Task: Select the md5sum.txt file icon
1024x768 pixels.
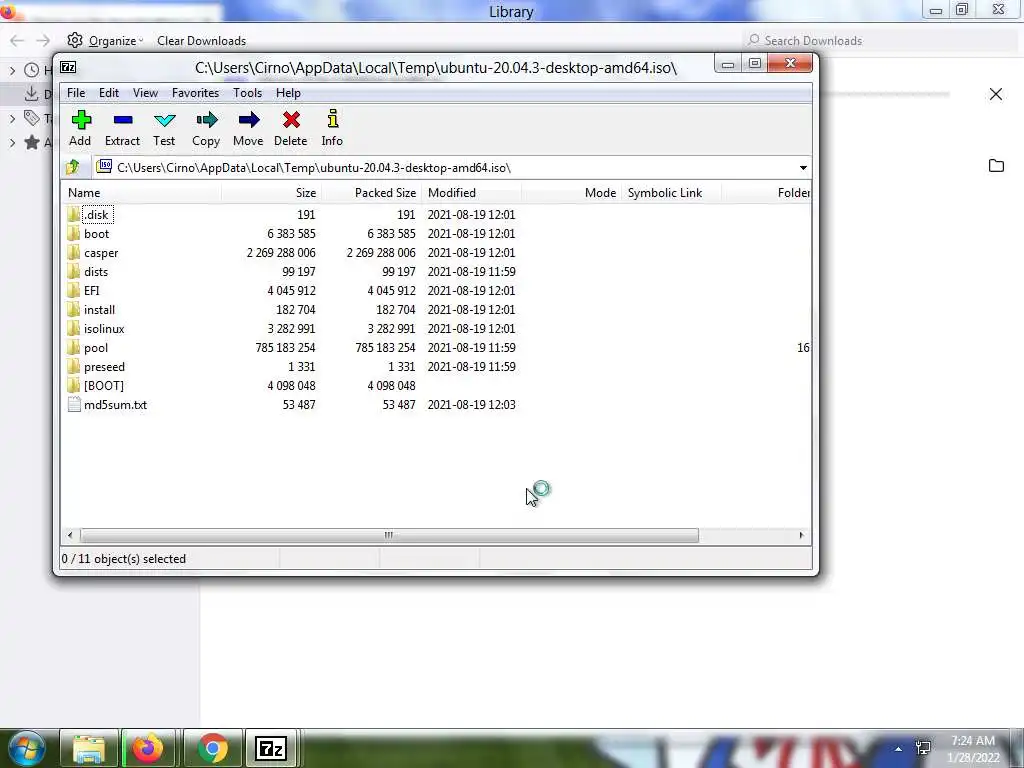Action: [x=74, y=404]
